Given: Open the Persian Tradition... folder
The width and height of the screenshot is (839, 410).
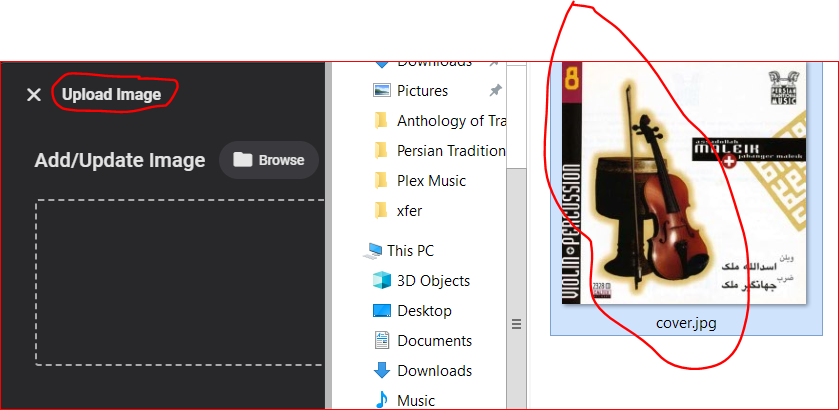Looking at the screenshot, I should point(451,151).
